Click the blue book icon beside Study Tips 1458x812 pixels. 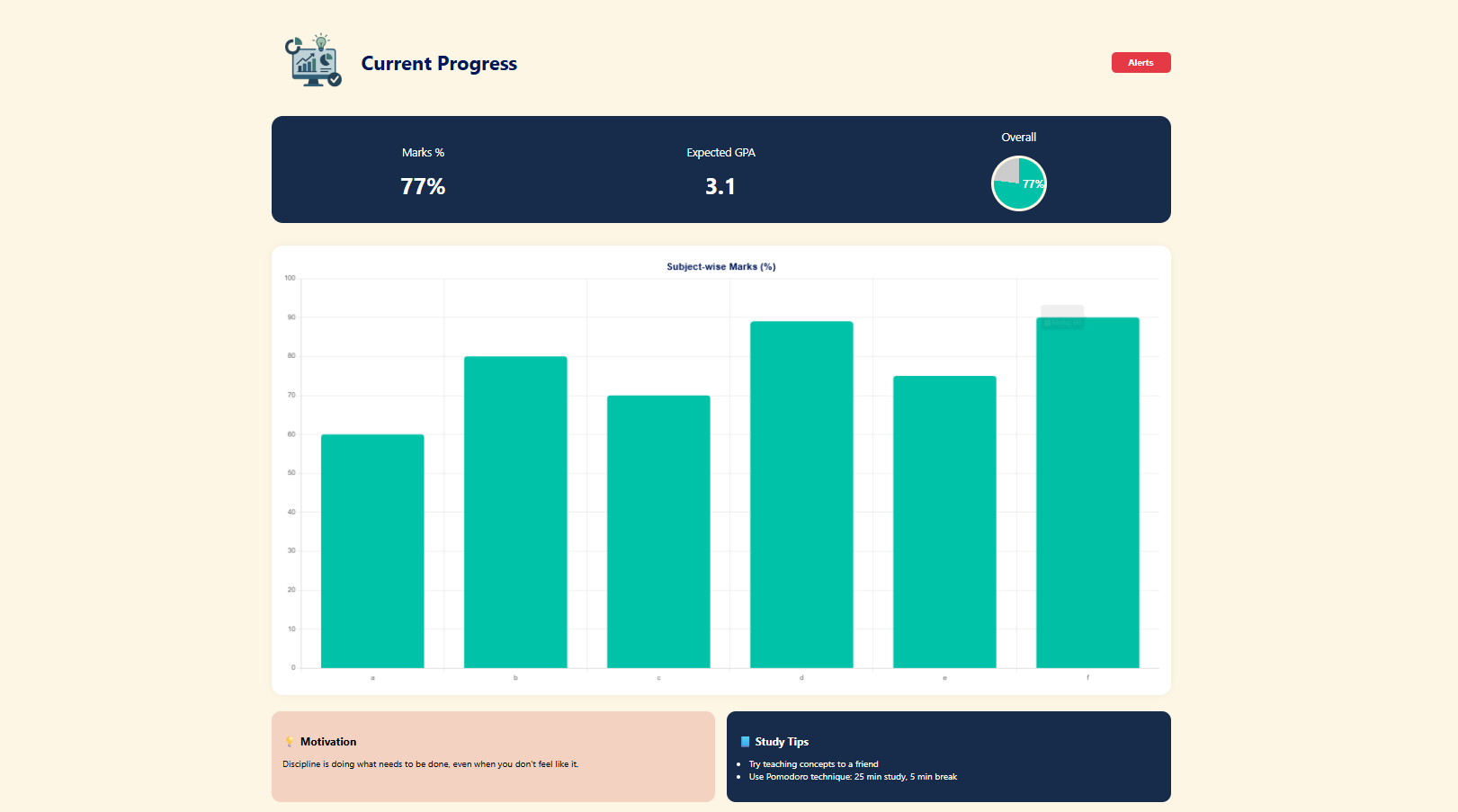coord(744,741)
